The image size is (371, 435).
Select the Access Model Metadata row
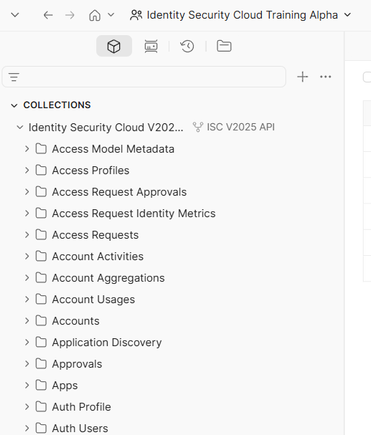(x=172, y=149)
